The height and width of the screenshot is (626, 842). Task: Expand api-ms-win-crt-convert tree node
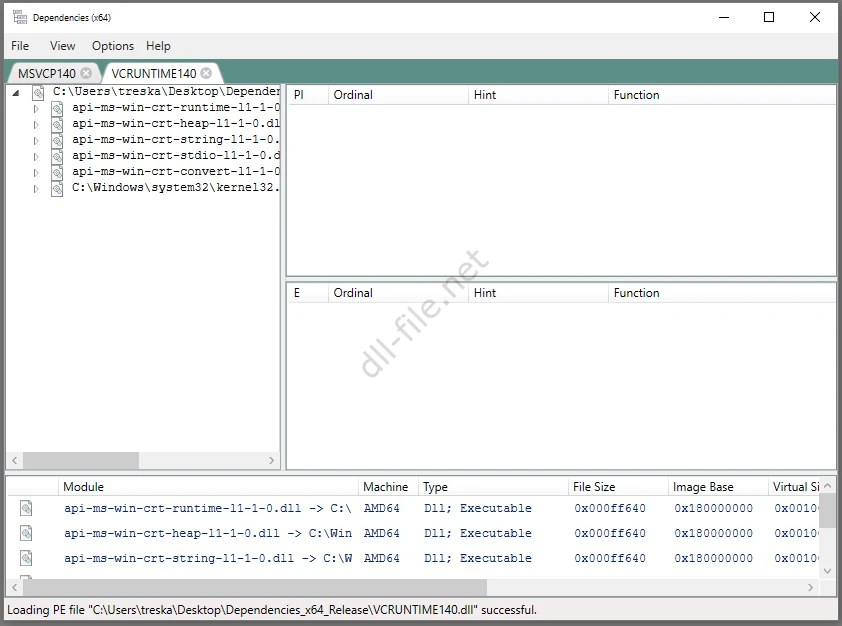pyautogui.click(x=36, y=173)
